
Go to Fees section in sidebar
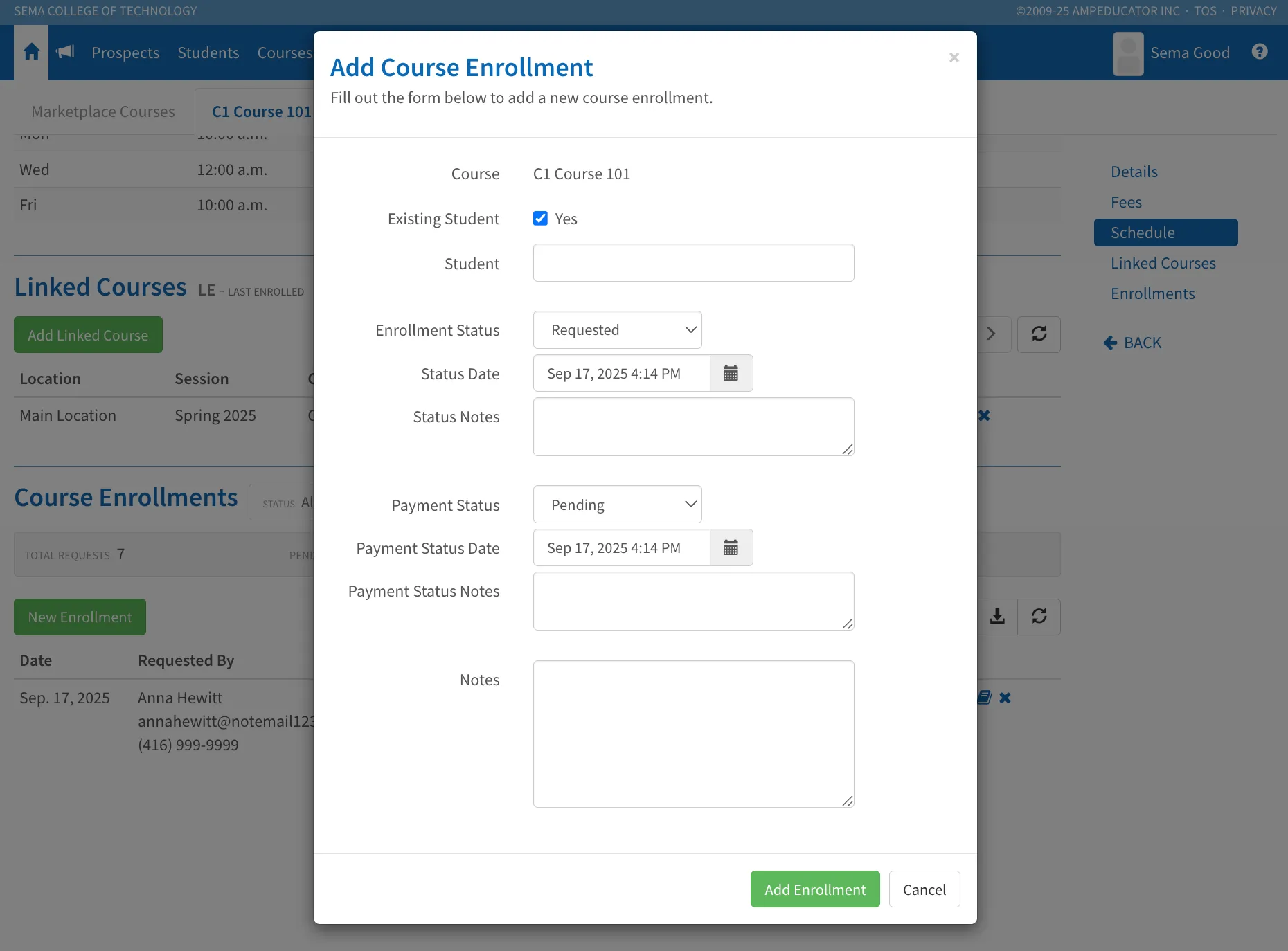pyautogui.click(x=1126, y=202)
